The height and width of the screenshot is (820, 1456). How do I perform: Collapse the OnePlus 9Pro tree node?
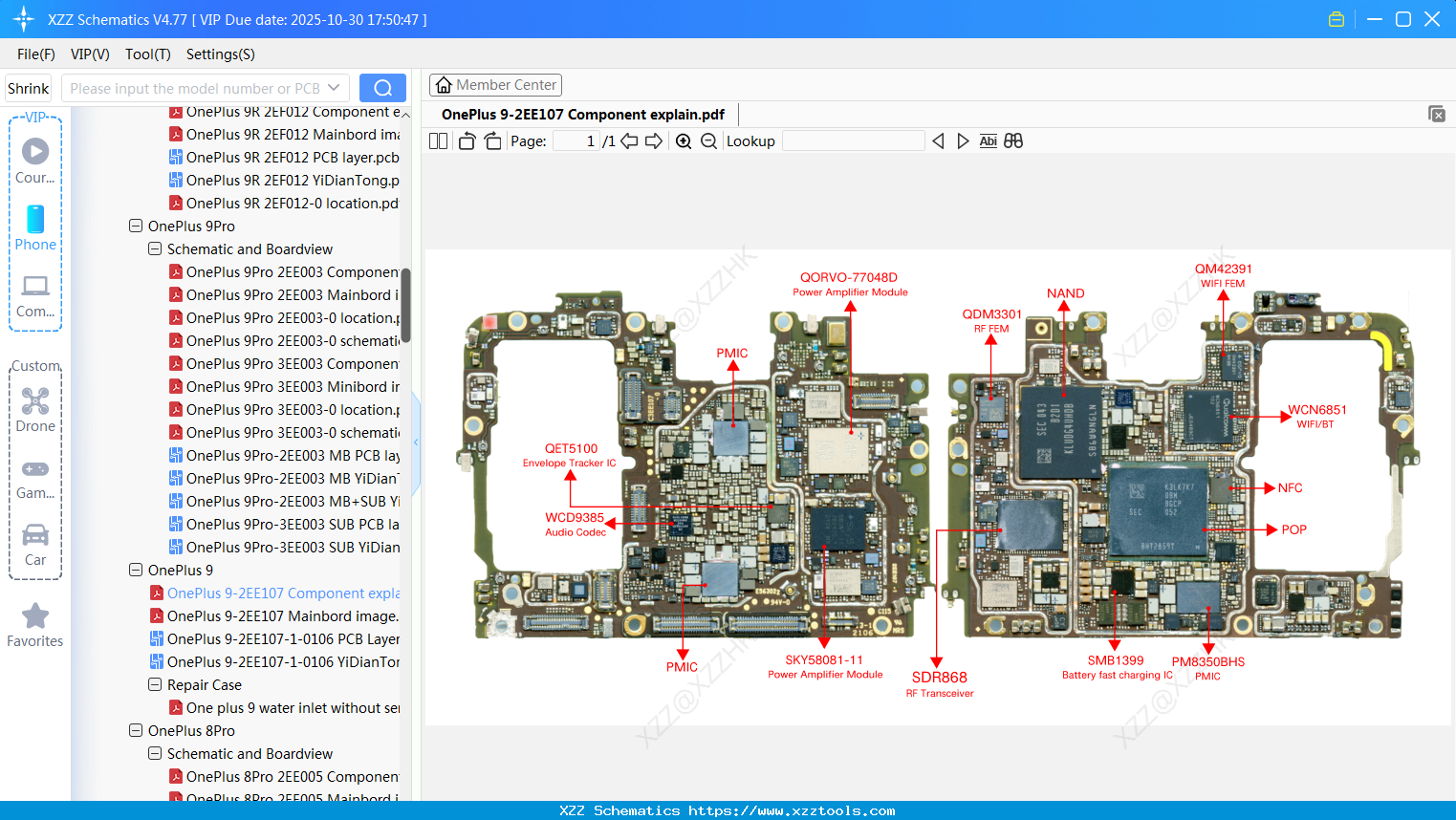(x=135, y=226)
